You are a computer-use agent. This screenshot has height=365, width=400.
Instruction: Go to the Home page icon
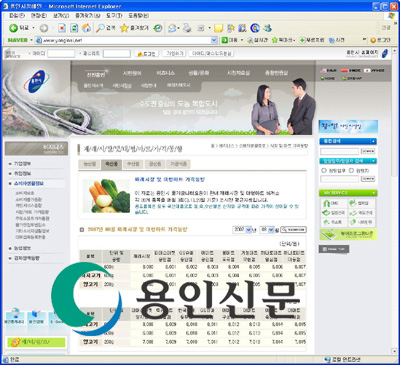pyautogui.click(x=86, y=28)
